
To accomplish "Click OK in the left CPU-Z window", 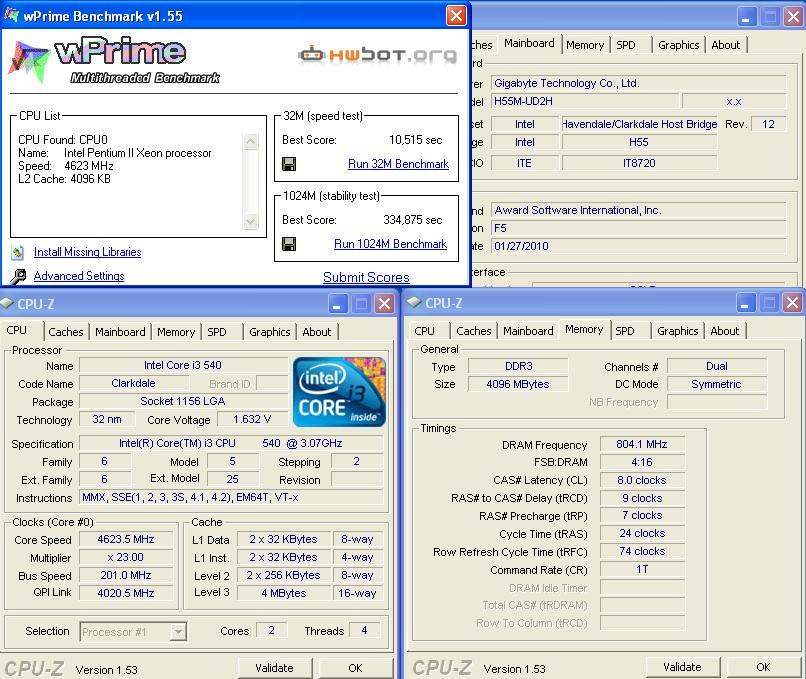I will coord(355,668).
